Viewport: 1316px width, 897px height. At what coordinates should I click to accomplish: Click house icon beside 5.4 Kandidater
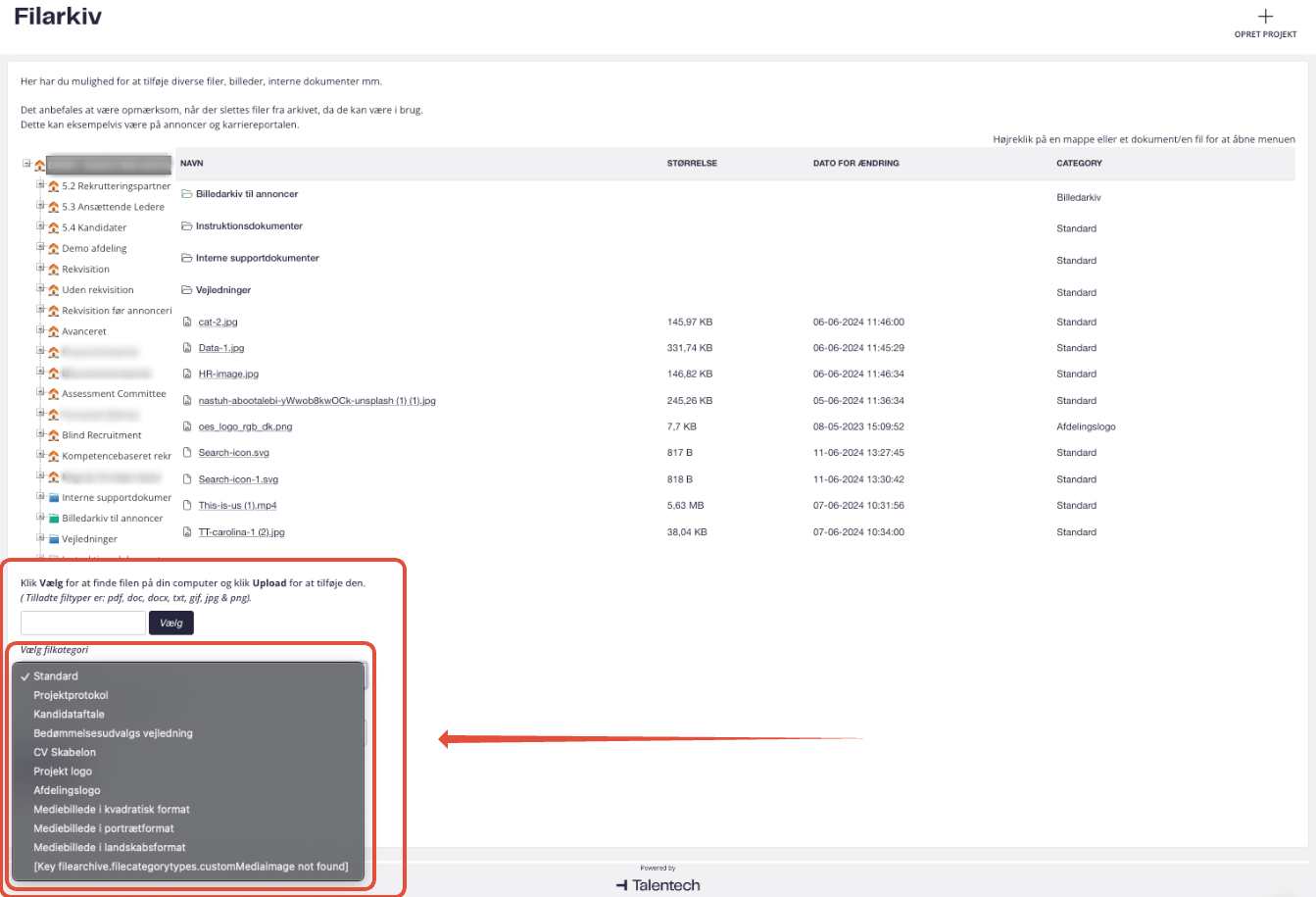(x=54, y=227)
